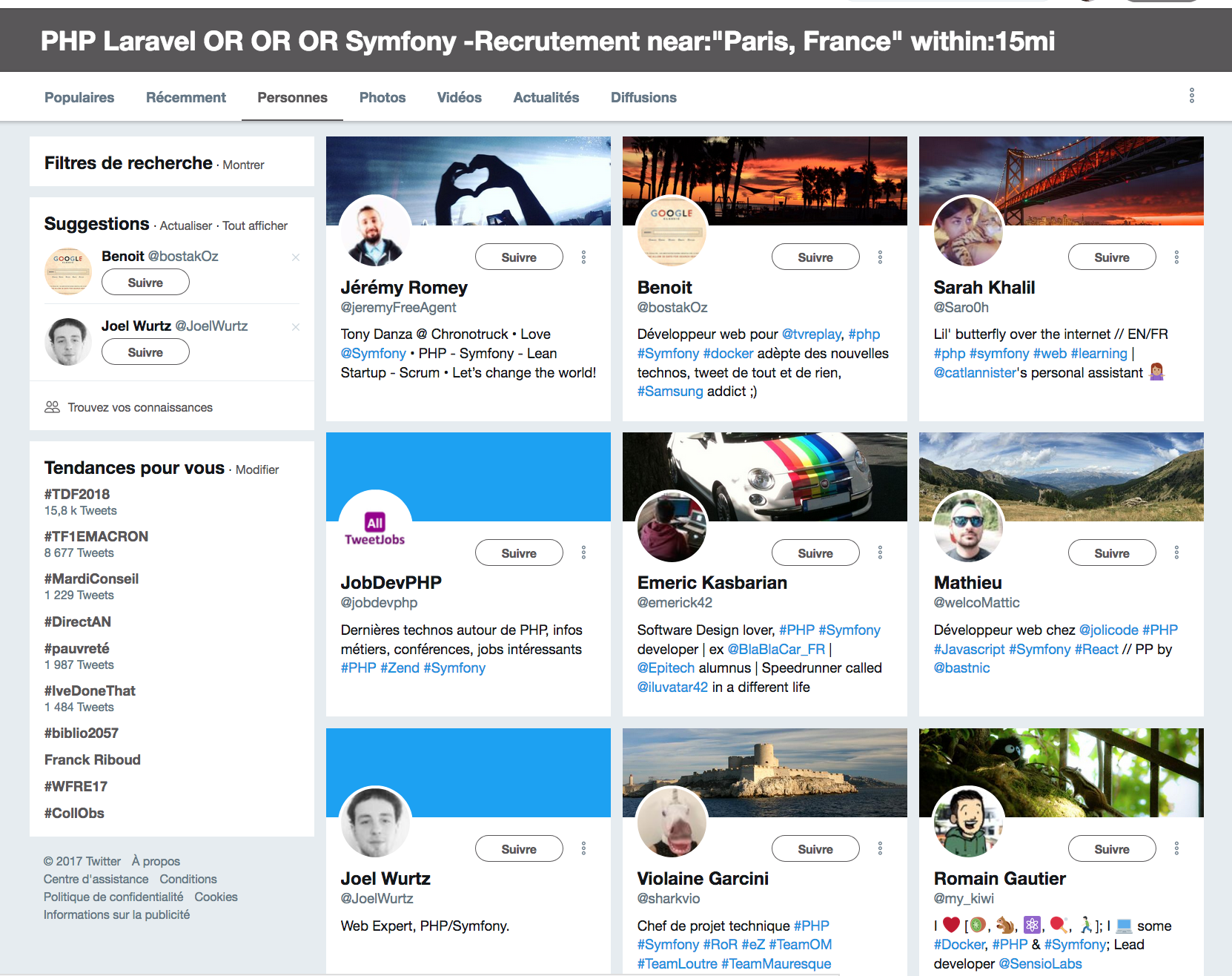
Task: Dismiss the Joel Wurtz suggestion
Action: 296,327
